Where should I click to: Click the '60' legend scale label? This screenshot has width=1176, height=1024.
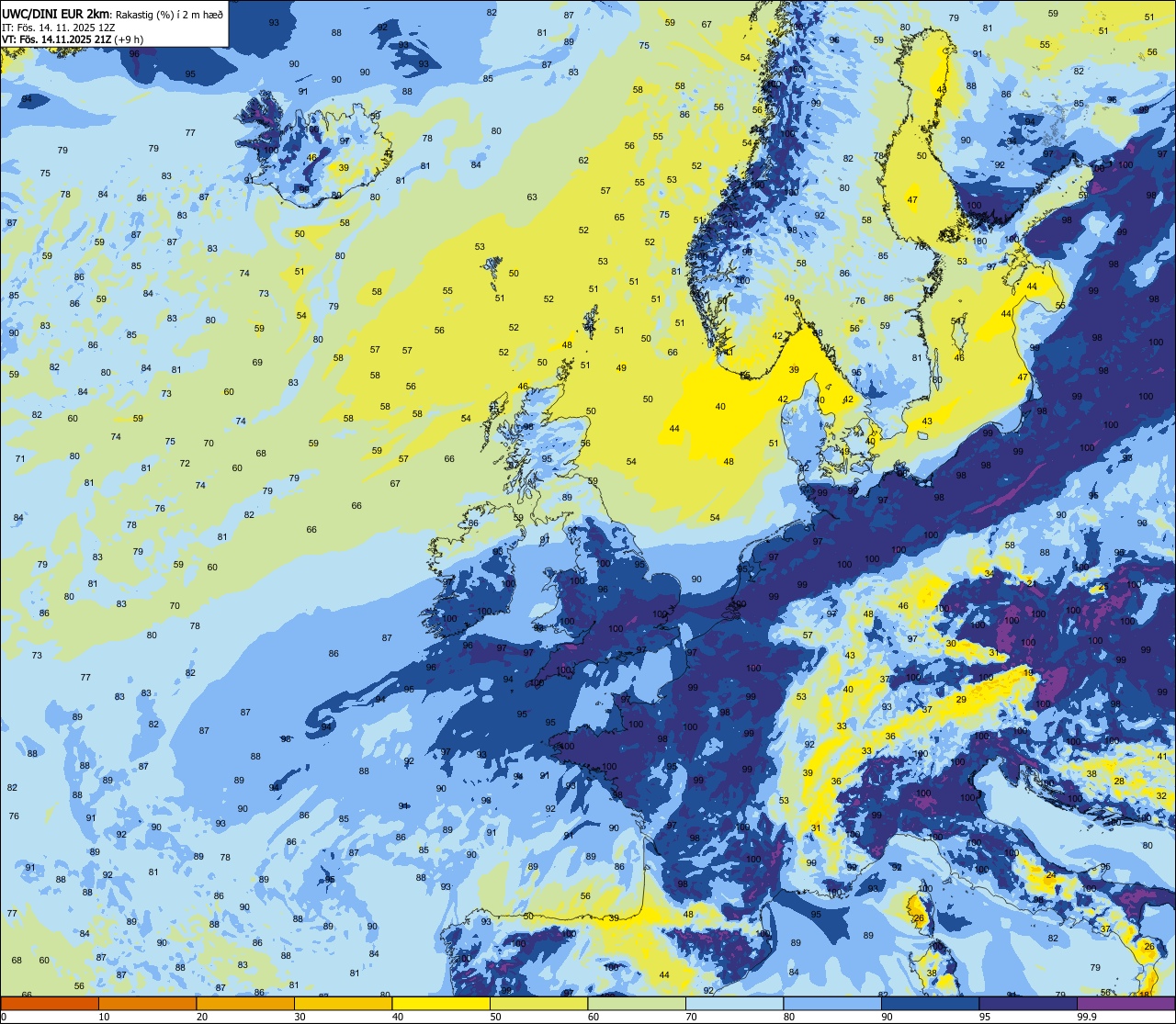594,1017
